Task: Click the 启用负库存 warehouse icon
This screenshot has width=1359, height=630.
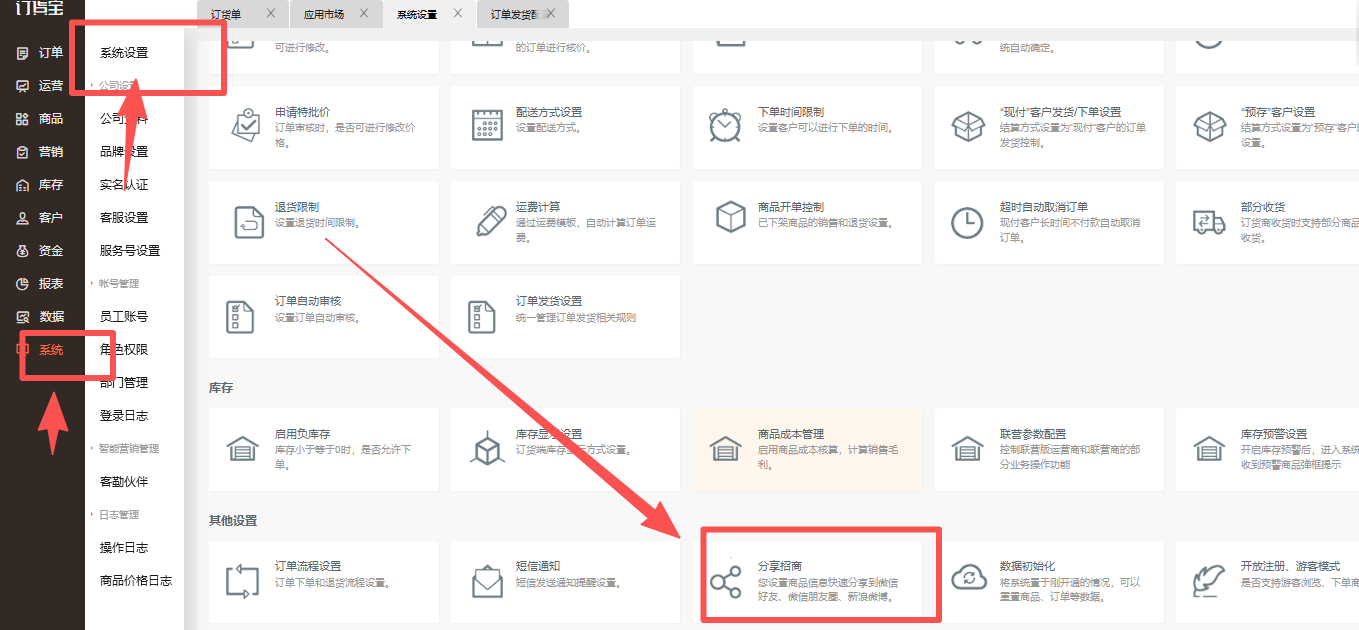Action: pos(242,448)
